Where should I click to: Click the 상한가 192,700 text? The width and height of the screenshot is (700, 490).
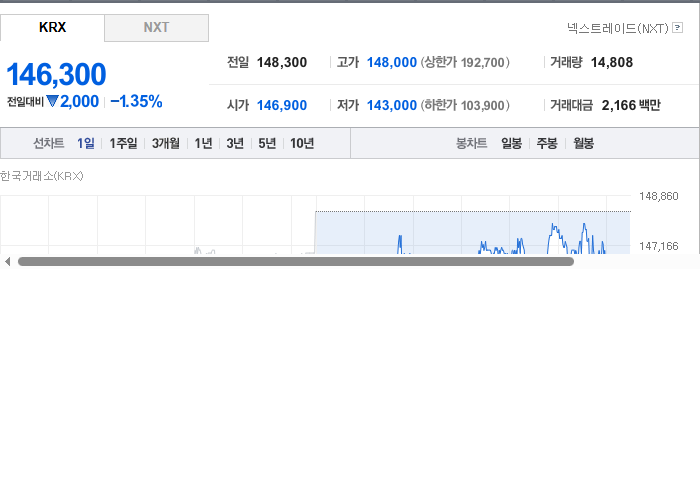[x=465, y=62]
